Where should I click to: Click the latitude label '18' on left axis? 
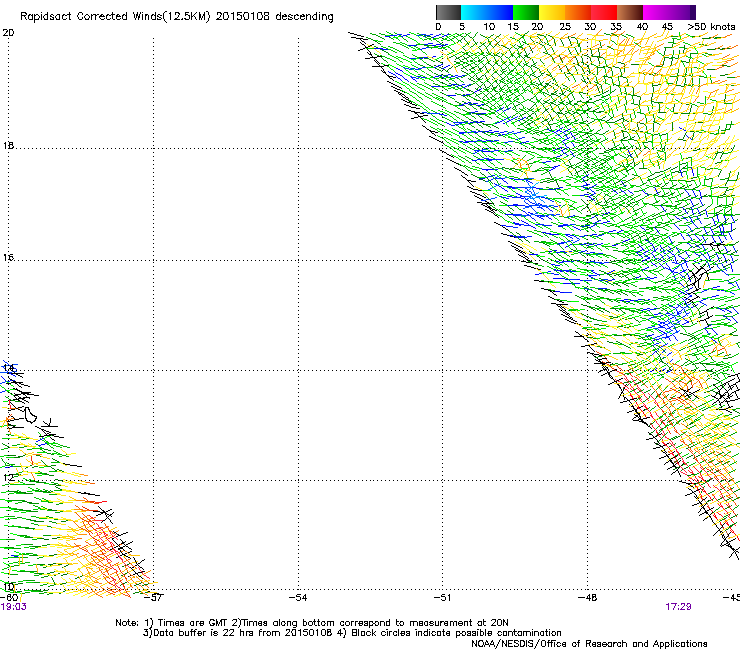pyautogui.click(x=8, y=145)
